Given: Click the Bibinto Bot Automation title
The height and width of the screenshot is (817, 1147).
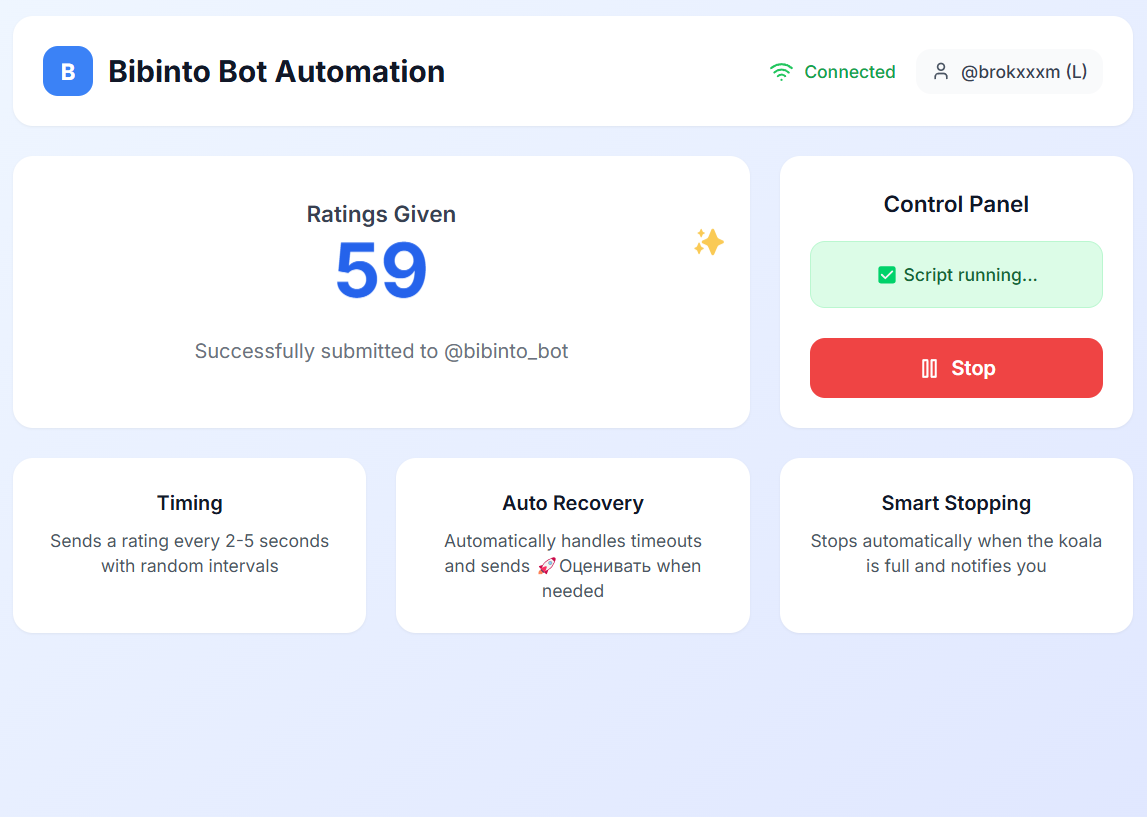Looking at the screenshot, I should coord(277,72).
